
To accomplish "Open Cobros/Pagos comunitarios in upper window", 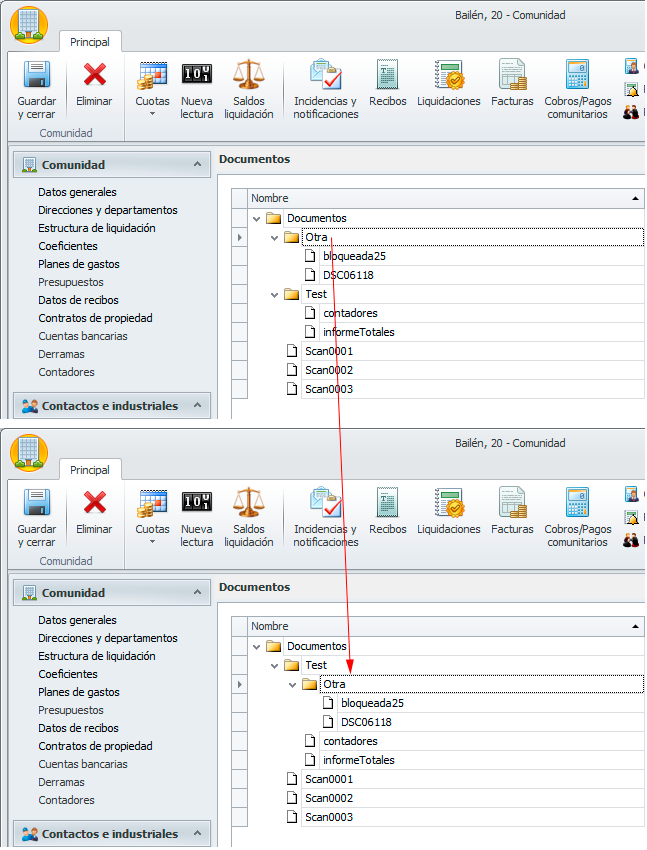I will pyautogui.click(x=578, y=89).
